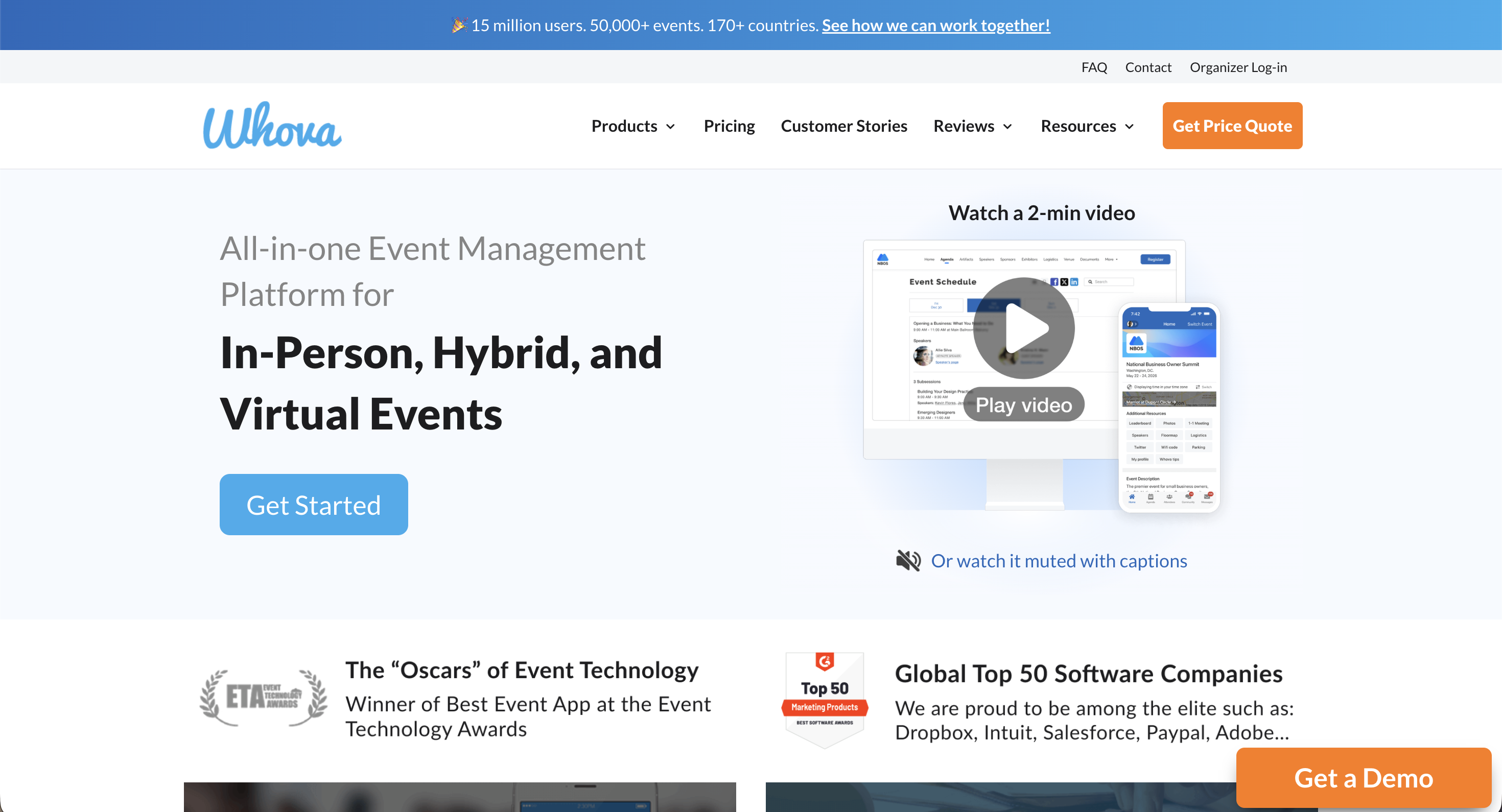
Task: Go to the FAQ page
Action: [1094, 67]
